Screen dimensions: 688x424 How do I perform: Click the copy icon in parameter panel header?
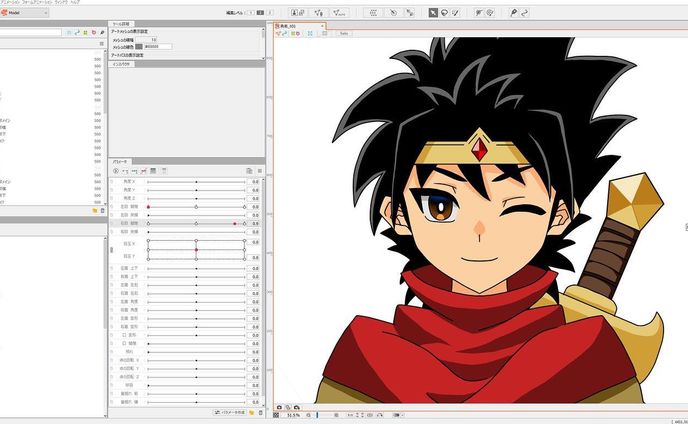pyautogui.click(x=249, y=171)
